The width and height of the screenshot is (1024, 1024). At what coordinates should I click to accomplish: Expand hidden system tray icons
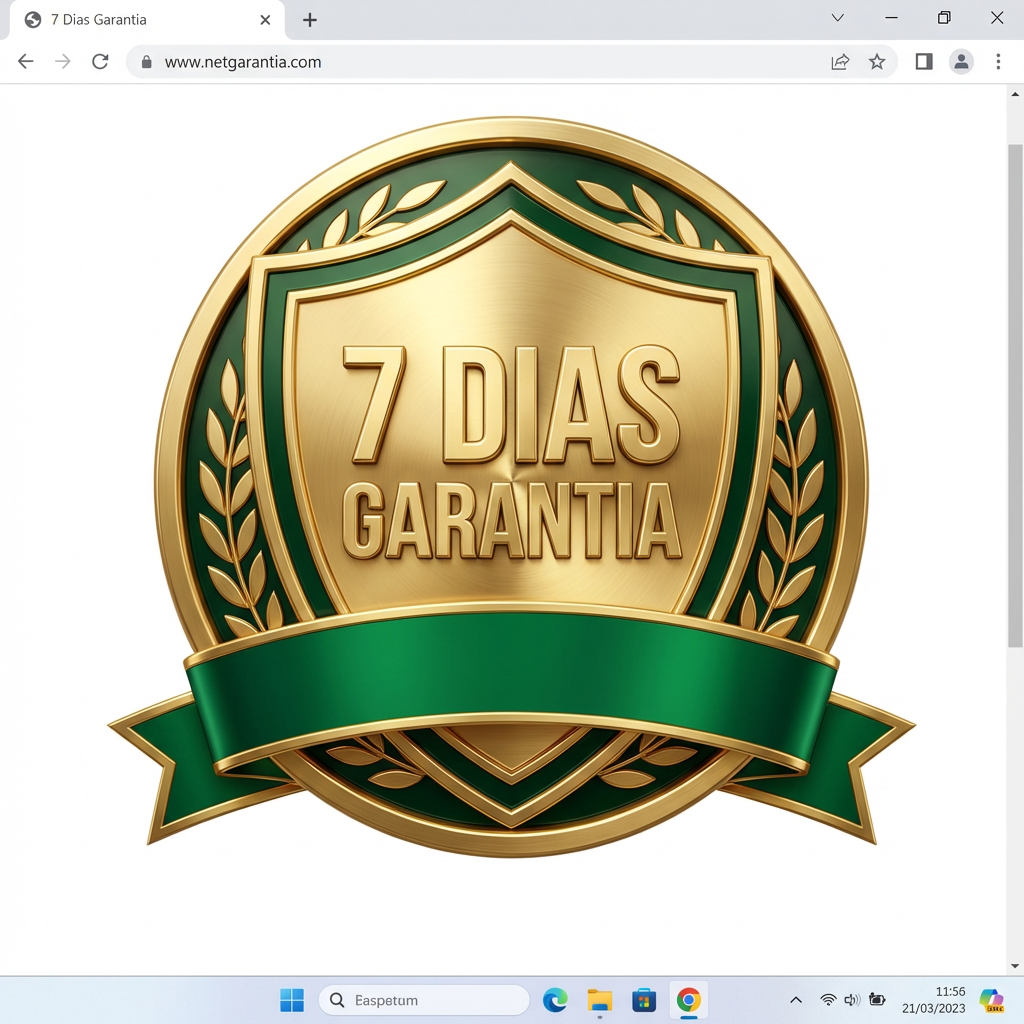[x=795, y=999]
